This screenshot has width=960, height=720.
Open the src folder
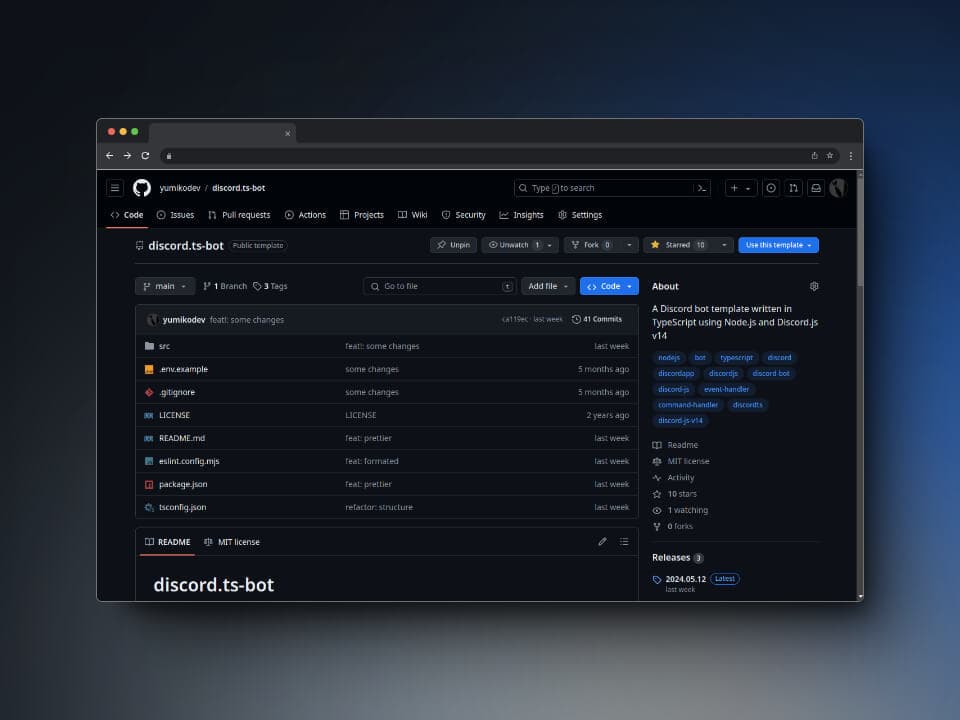coord(164,346)
